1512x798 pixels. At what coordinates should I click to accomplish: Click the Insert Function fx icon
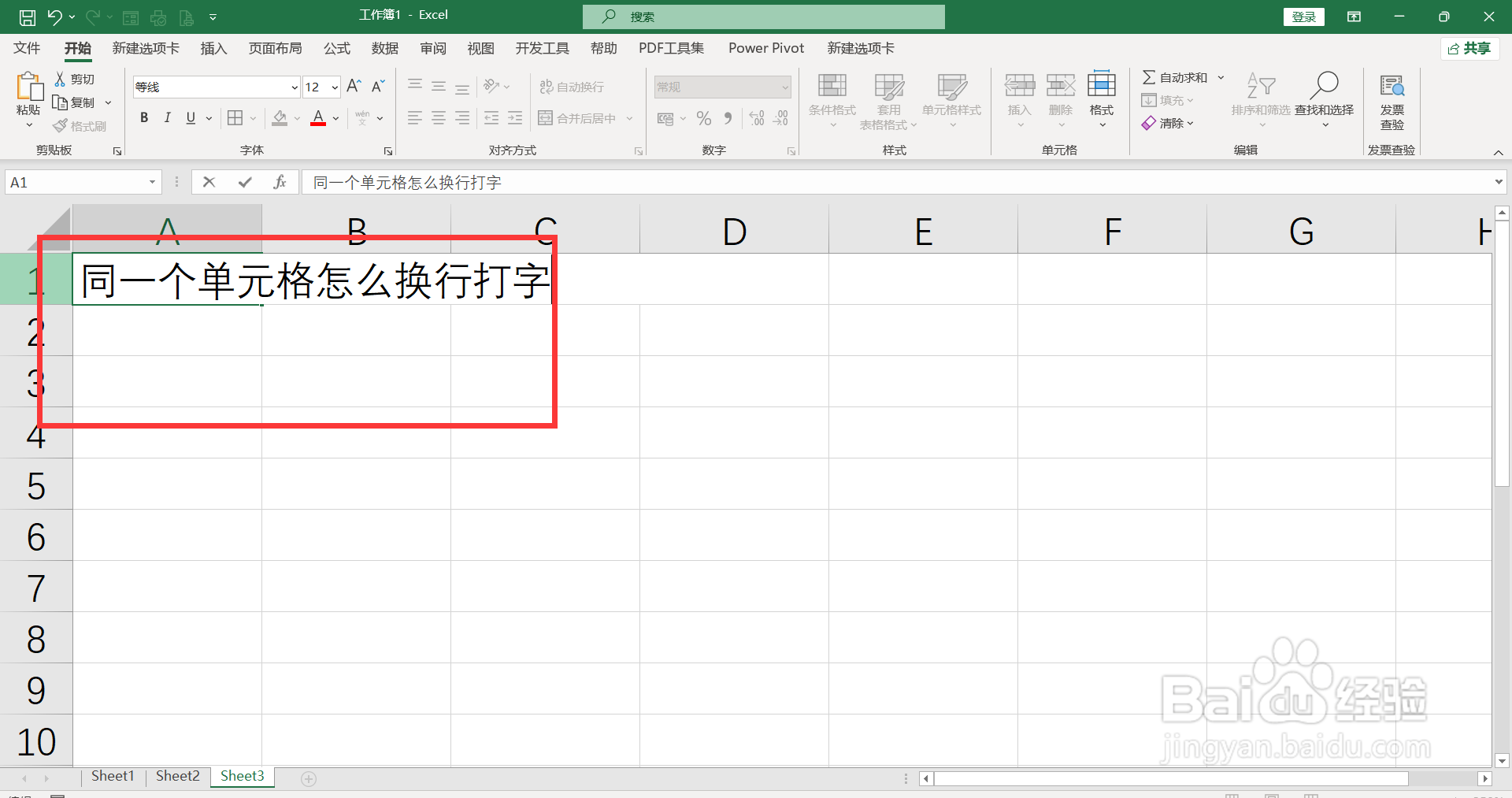280,182
